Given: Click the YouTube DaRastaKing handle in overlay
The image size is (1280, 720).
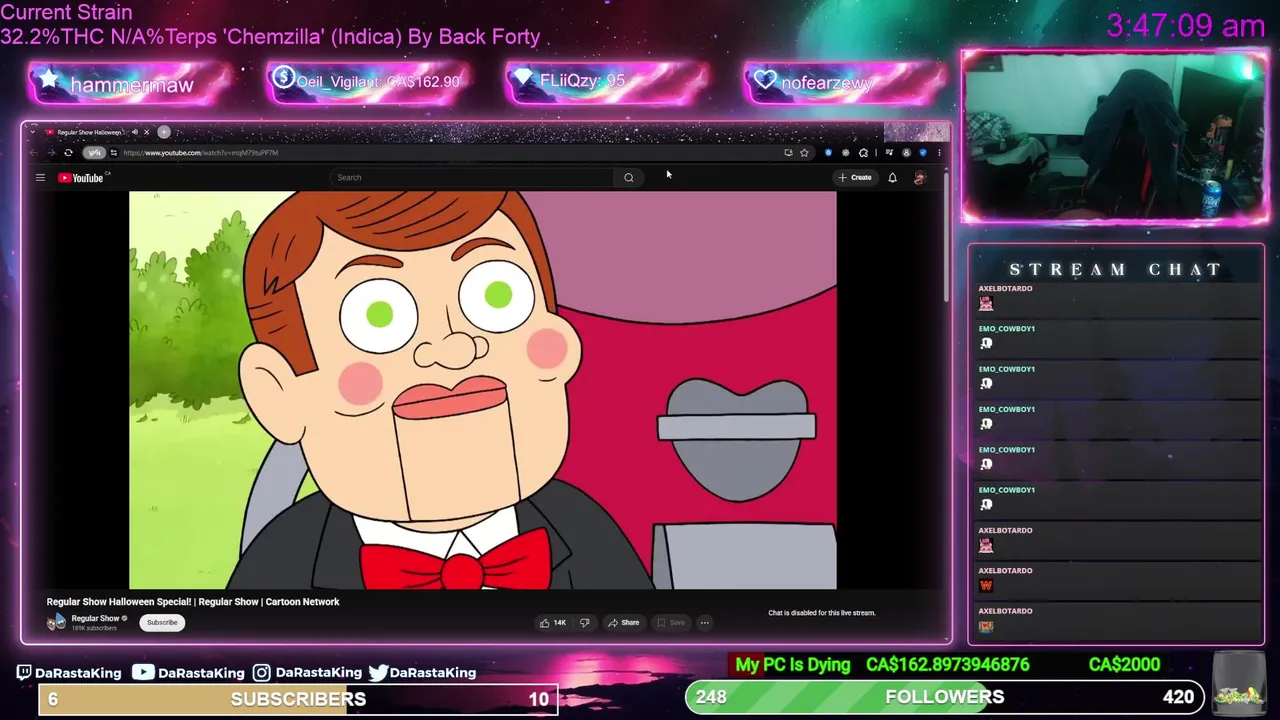Looking at the screenshot, I should point(187,673).
